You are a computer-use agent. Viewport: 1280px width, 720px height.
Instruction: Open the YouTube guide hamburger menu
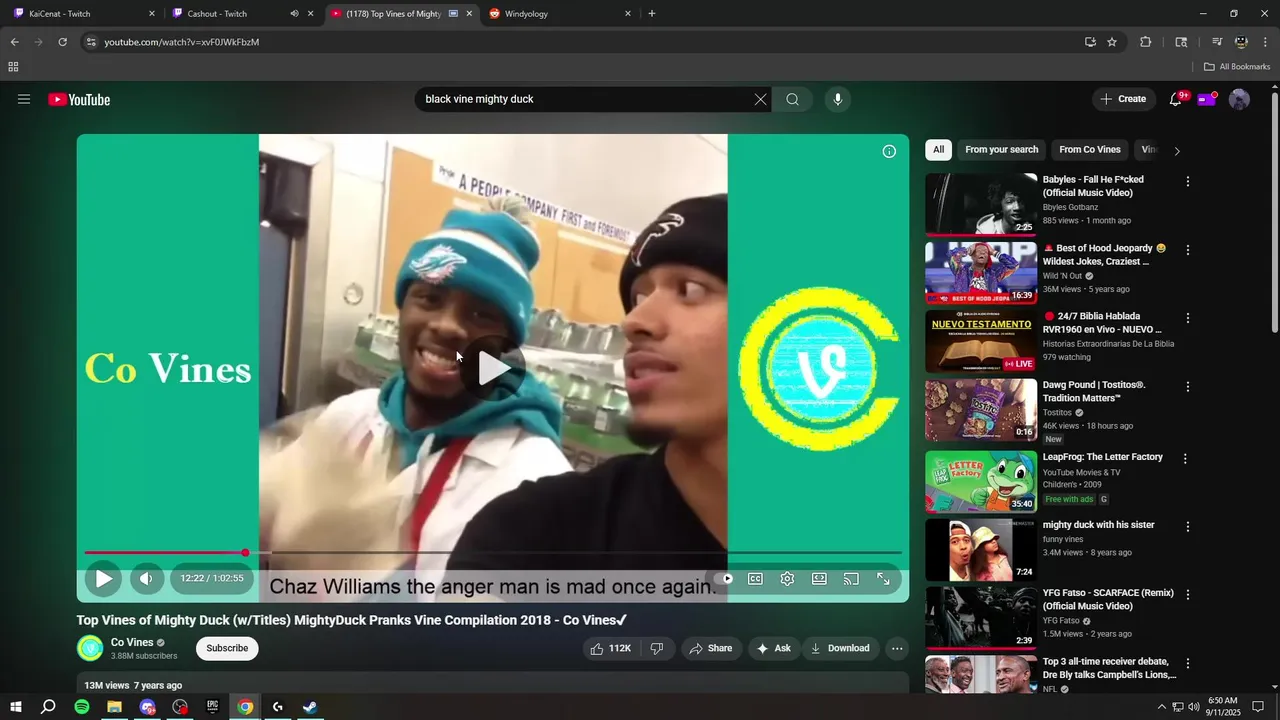[24, 99]
